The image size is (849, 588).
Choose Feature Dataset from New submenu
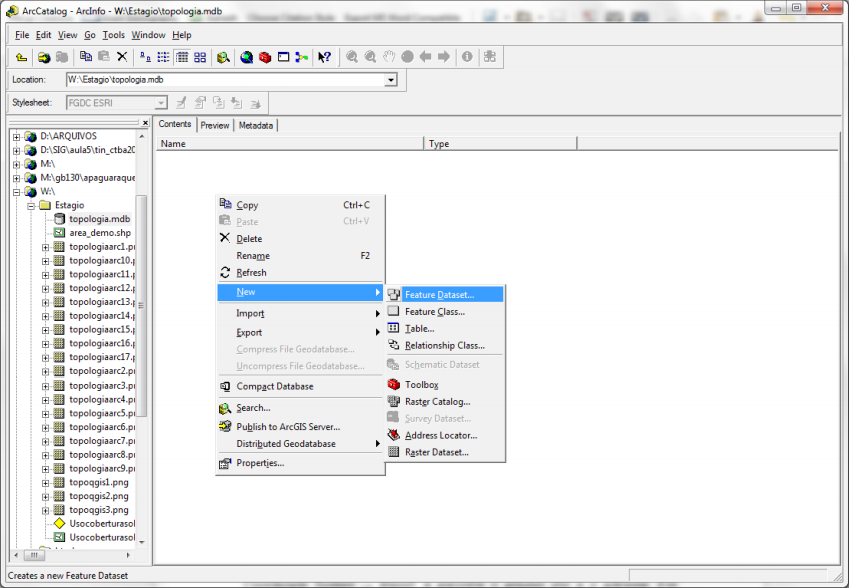[445, 295]
